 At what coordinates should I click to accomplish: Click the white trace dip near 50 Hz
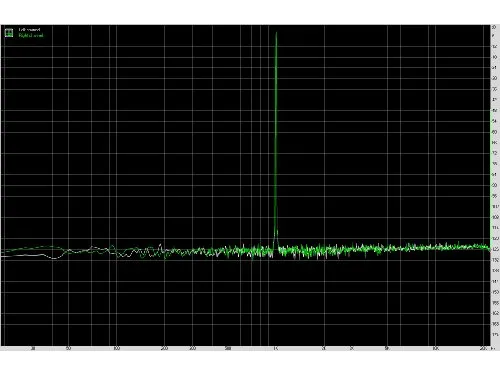click(54, 258)
